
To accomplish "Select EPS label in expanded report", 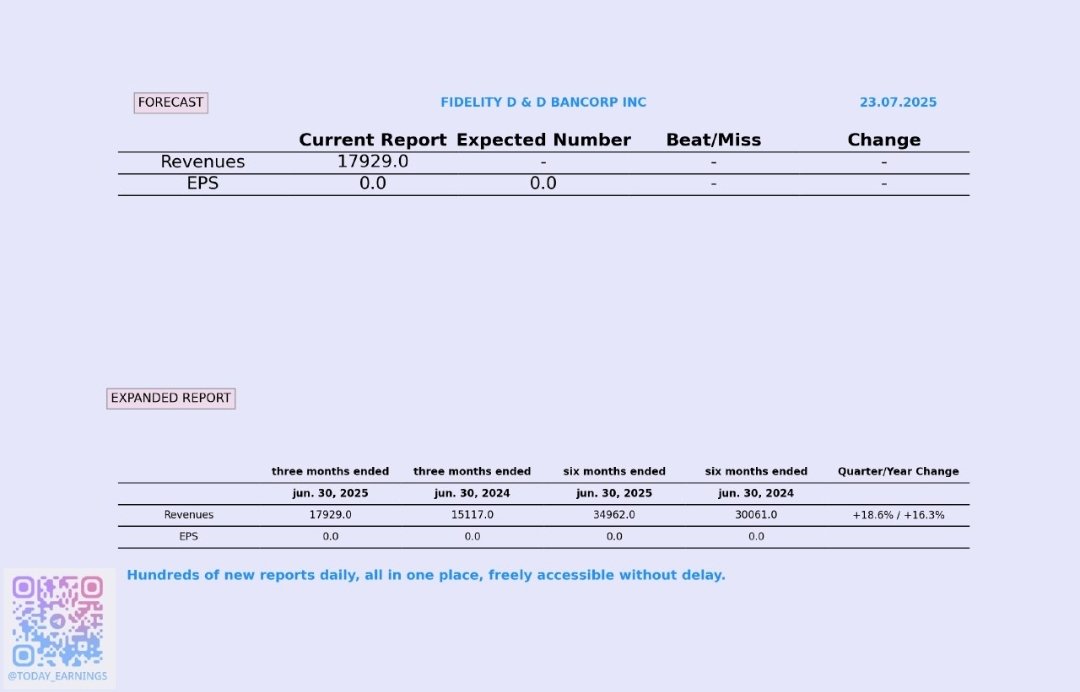I will pyautogui.click(x=189, y=536).
